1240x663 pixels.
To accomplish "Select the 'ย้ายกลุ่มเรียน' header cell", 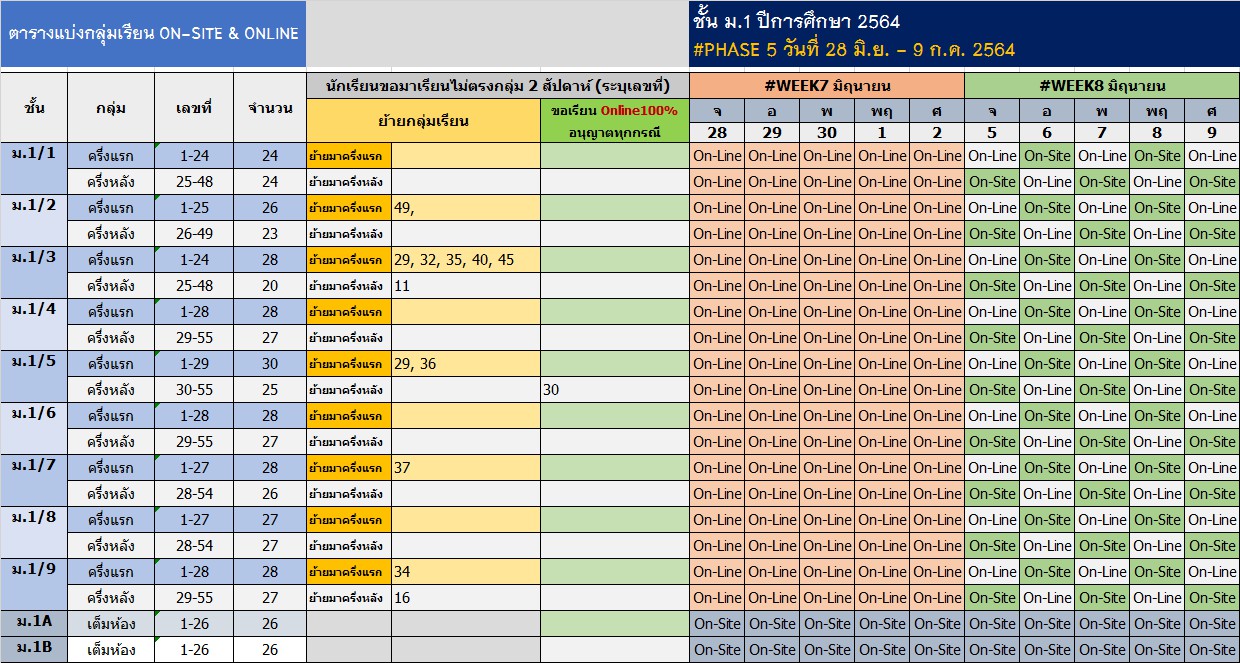I will pyautogui.click(x=424, y=121).
